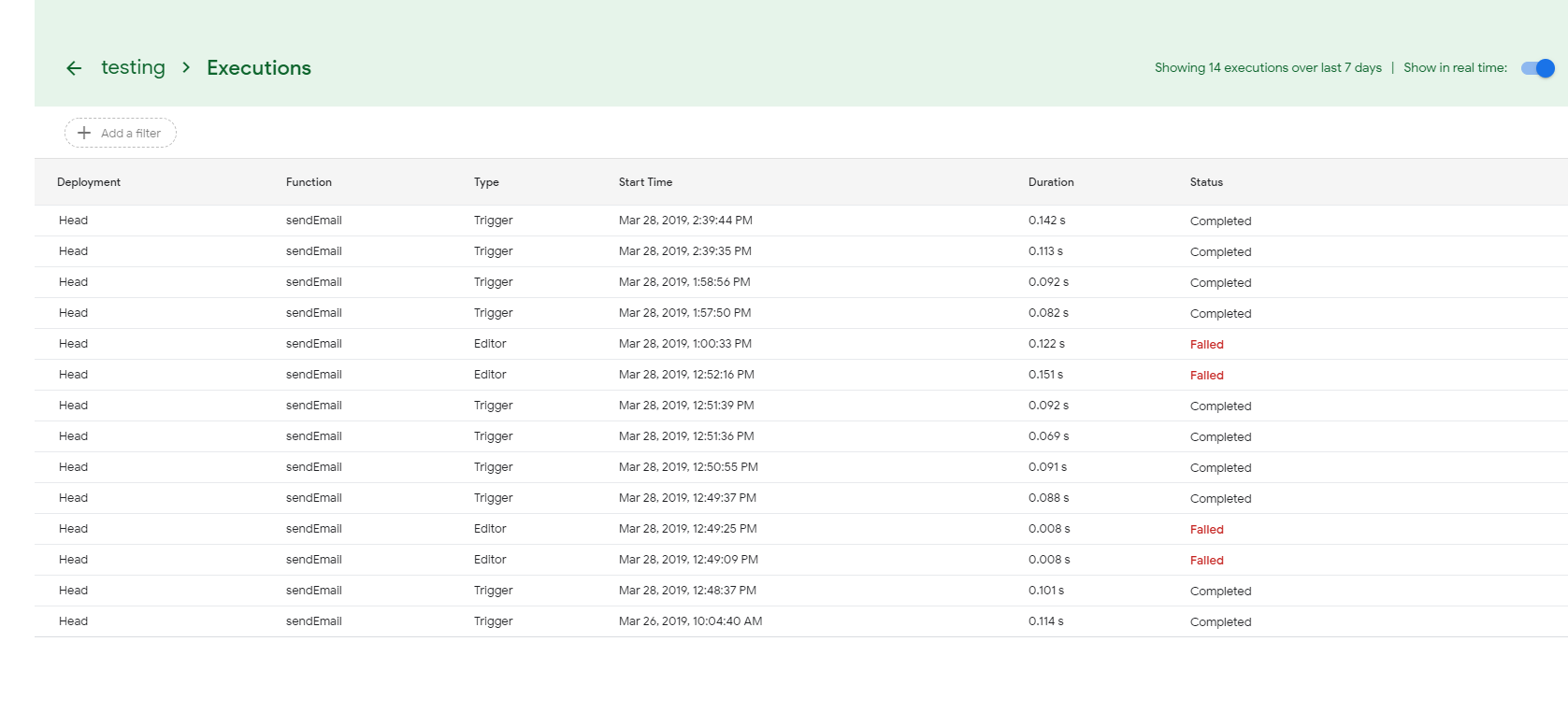Expand the failed 1:00:33 PM execution
Screen dimensions: 1568x713
coord(685,344)
